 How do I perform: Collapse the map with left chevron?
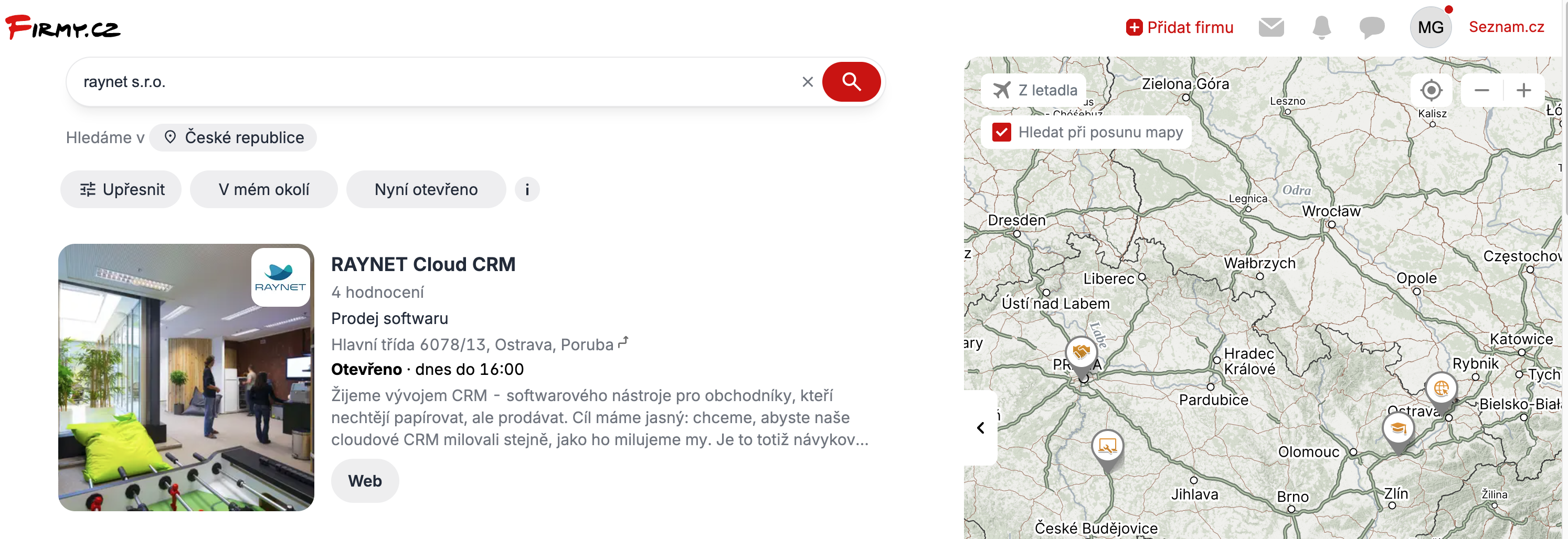[980, 428]
